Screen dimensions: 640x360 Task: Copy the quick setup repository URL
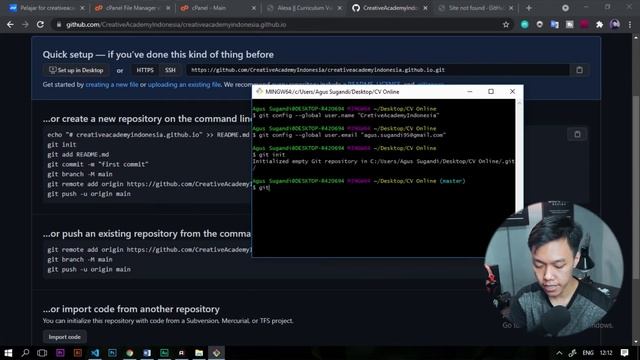click(x=579, y=70)
